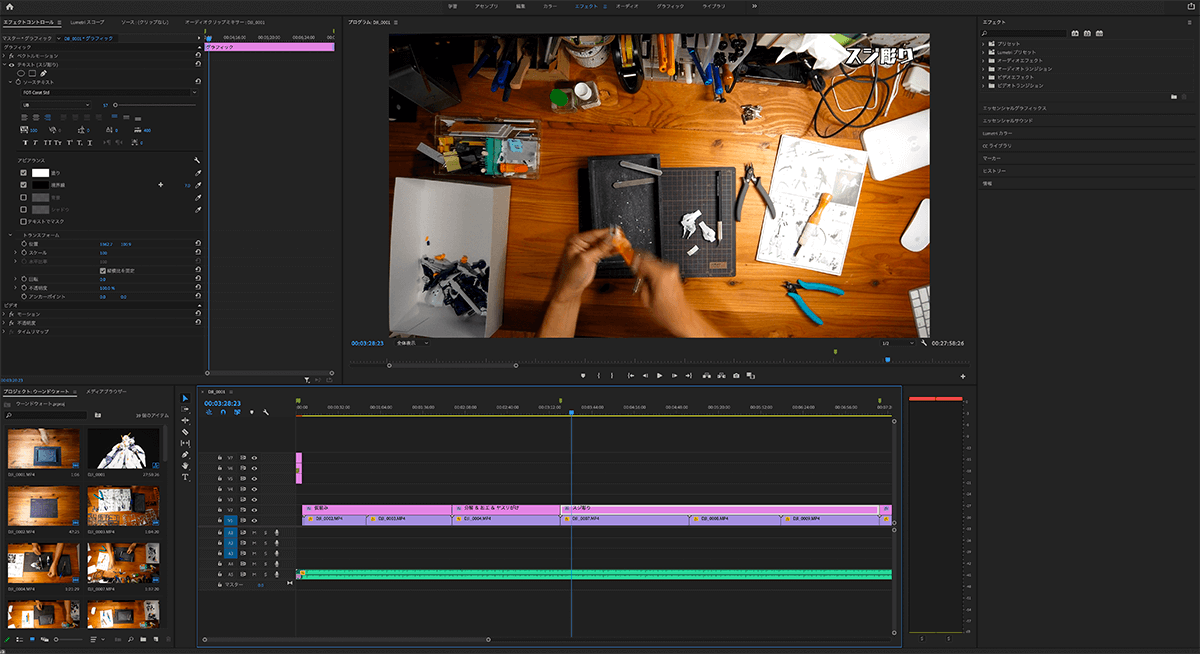Toggle the シャドウ checkbox in Appearance
The image size is (1200, 654).
(24, 210)
